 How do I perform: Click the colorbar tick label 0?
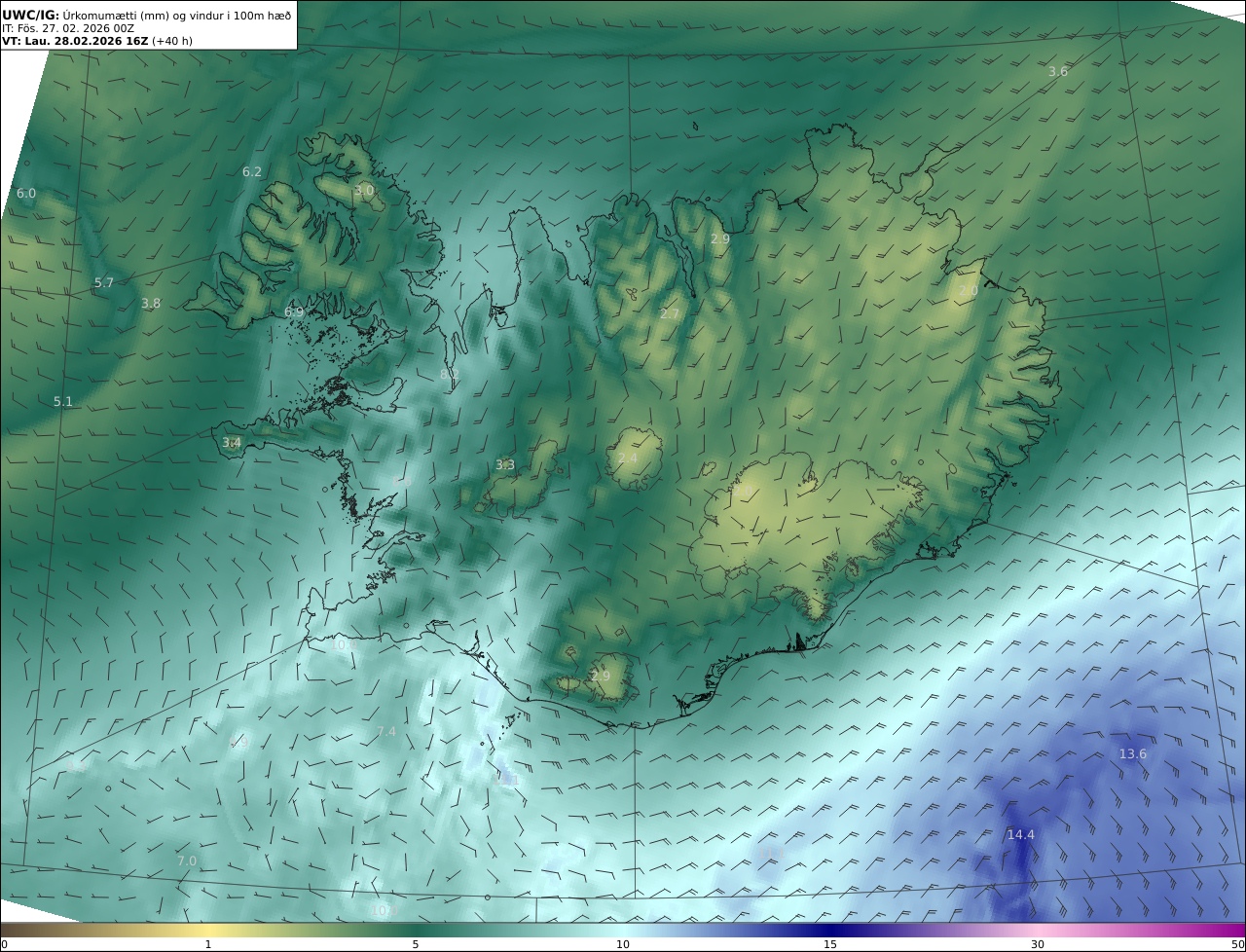click(4, 944)
